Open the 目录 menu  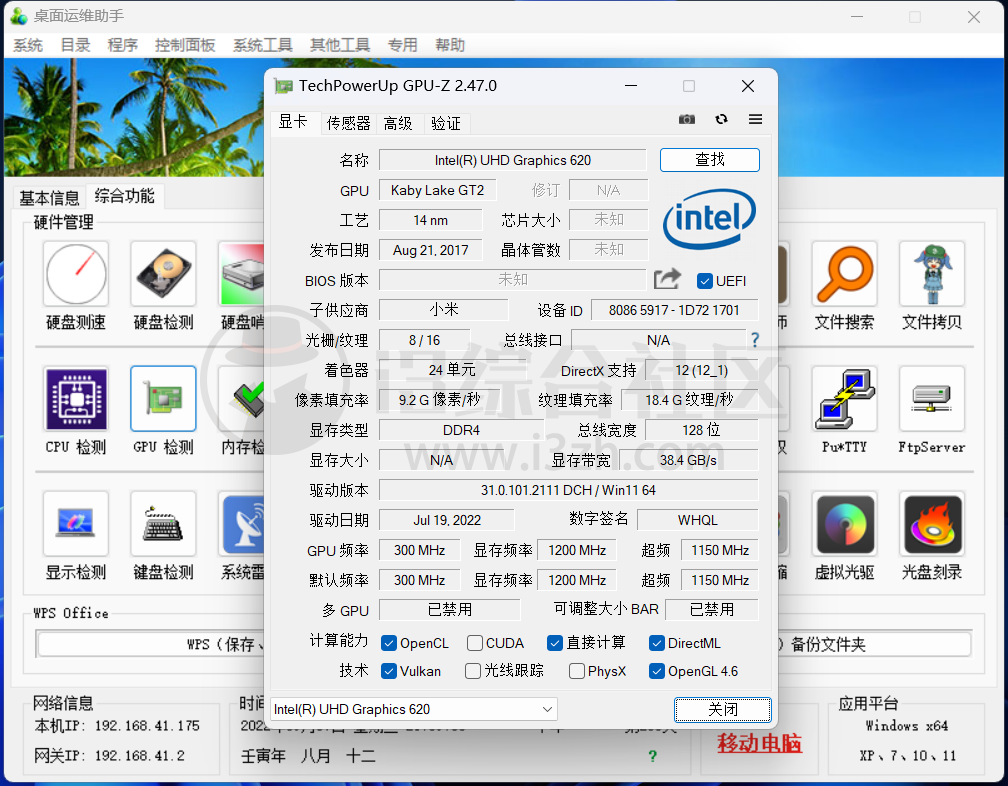[75, 45]
